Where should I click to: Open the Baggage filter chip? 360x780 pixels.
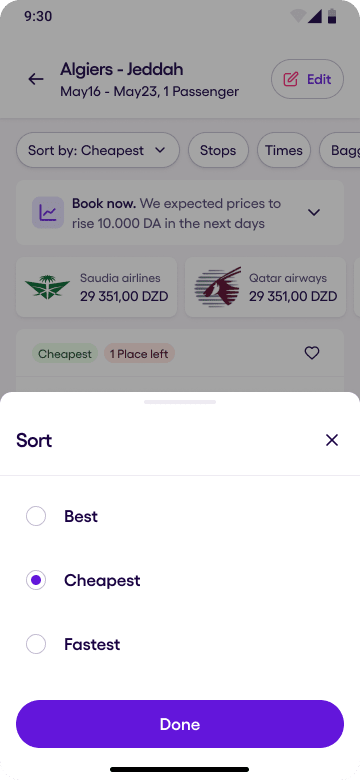340,150
